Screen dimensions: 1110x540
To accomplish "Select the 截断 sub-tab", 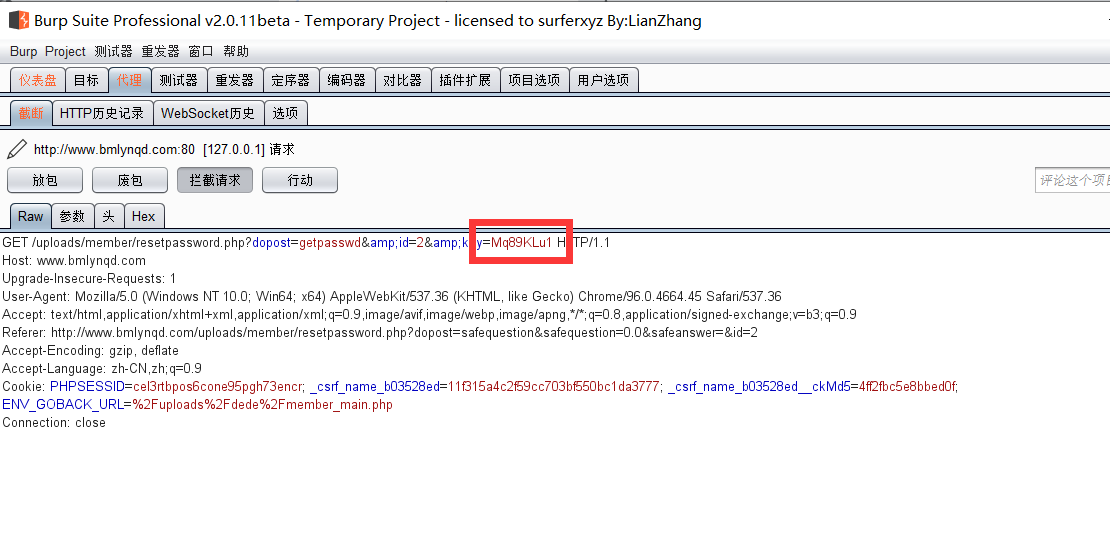I will pos(31,113).
